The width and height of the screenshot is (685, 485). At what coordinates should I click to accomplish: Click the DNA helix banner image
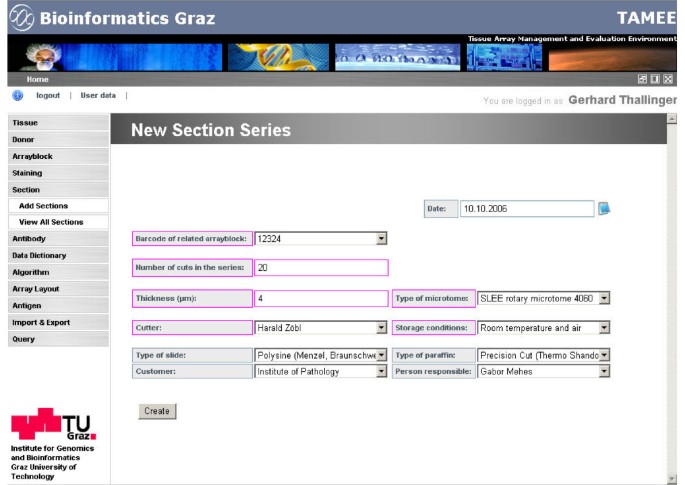278,57
